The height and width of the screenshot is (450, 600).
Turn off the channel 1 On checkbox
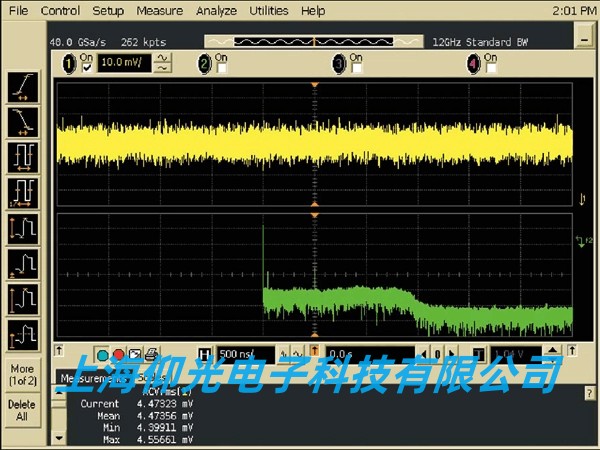tap(86, 68)
